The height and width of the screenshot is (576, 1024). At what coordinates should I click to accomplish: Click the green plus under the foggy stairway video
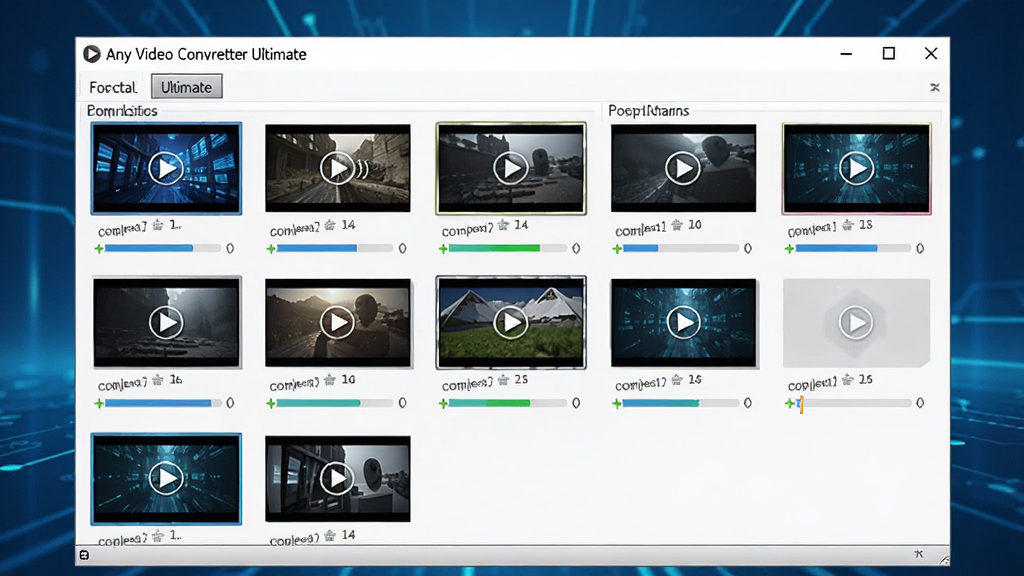click(x=99, y=404)
